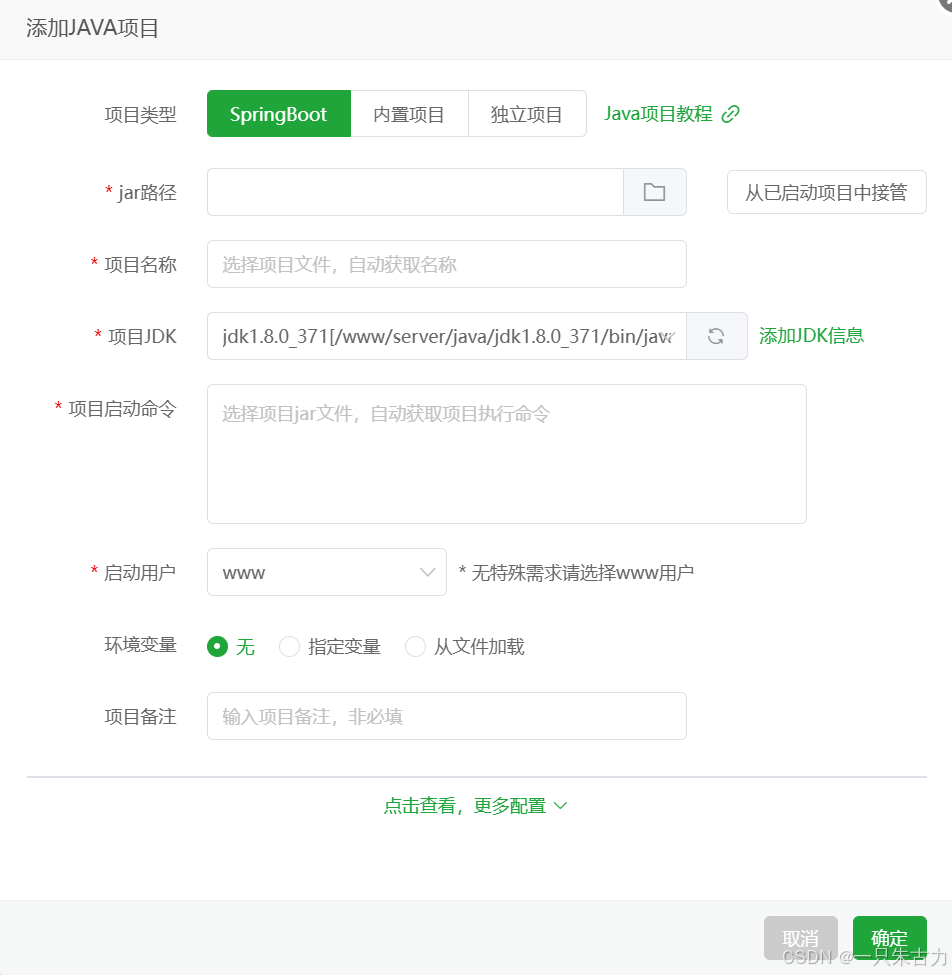Open folder browser for jar路径
952x975 pixels.
(x=654, y=192)
